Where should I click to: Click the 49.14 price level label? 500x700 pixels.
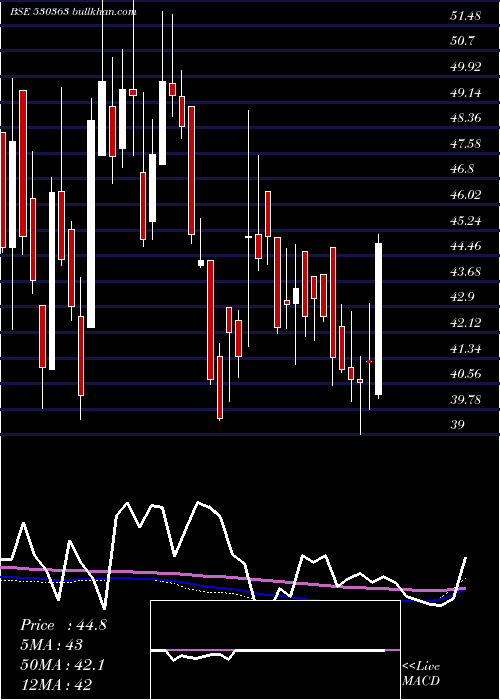coord(466,93)
